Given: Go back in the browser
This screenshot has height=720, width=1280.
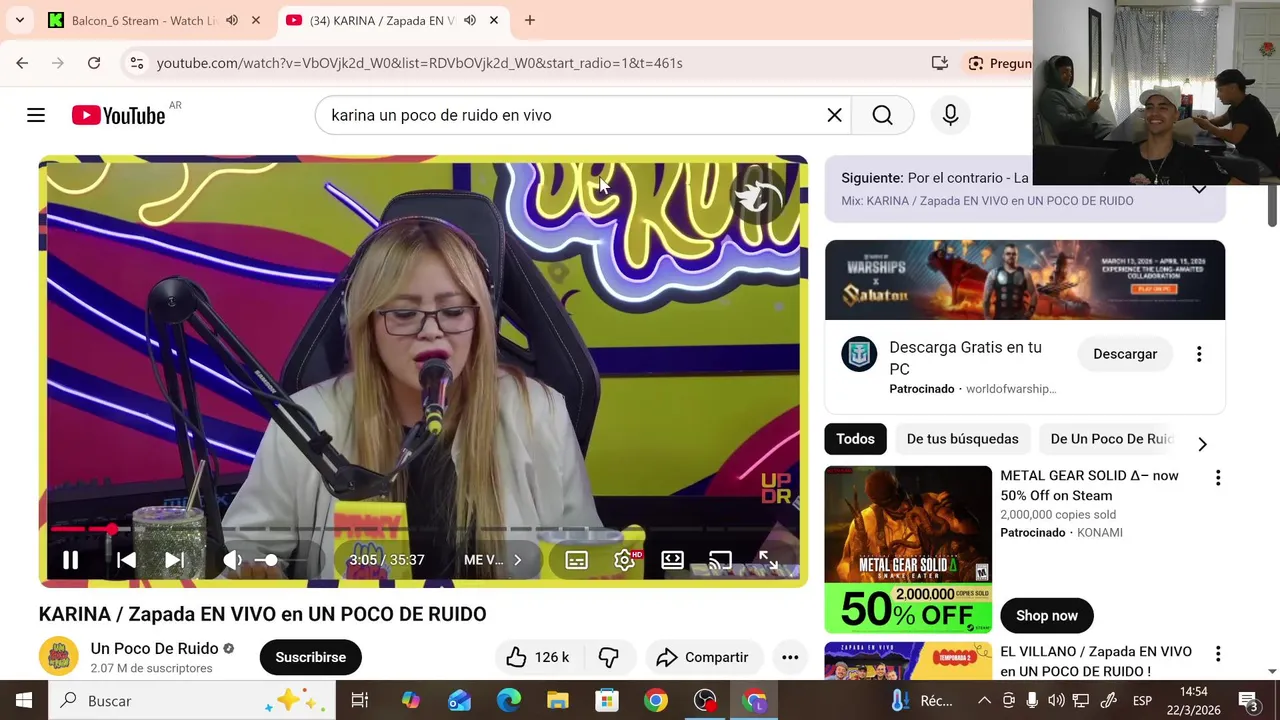Looking at the screenshot, I should pos(22,63).
